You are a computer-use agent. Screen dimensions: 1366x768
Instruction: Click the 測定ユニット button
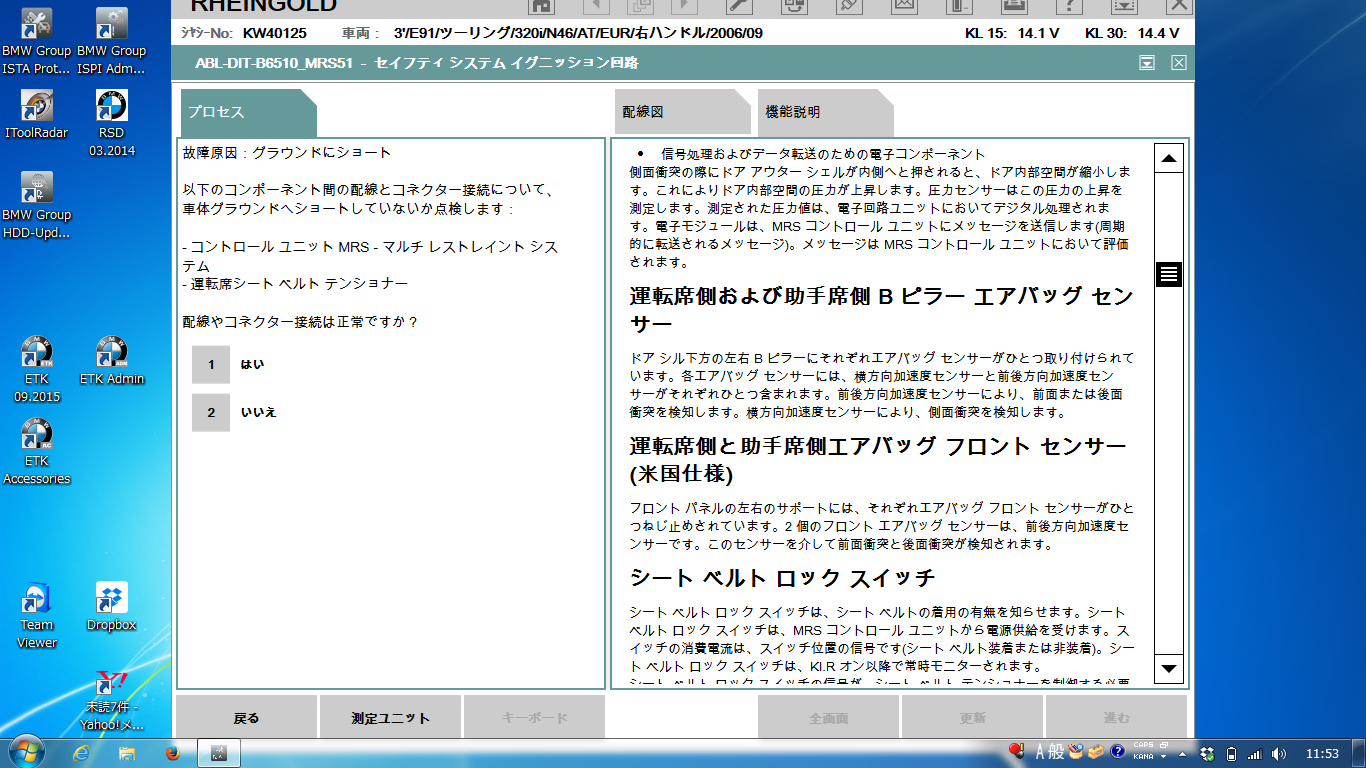click(x=390, y=718)
